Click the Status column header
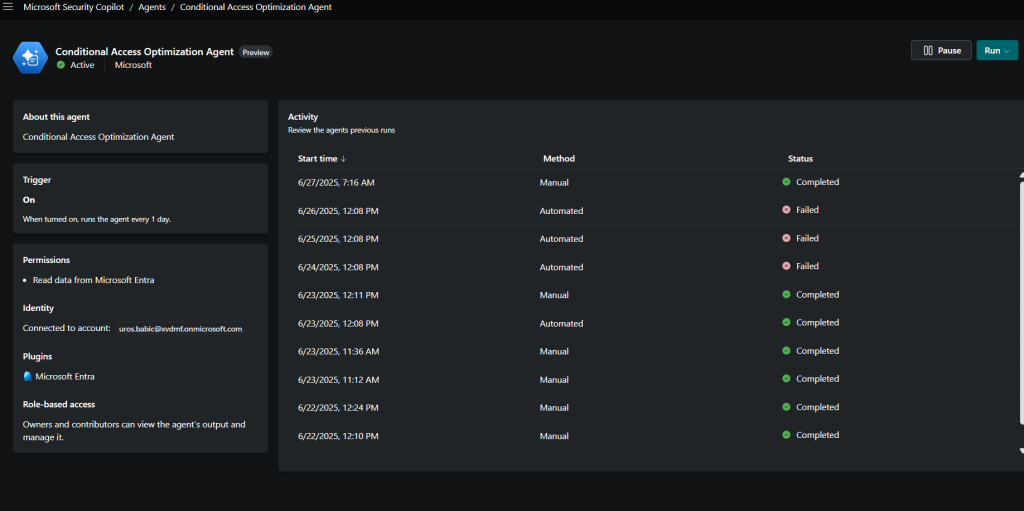The width and height of the screenshot is (1024, 511). tap(800, 159)
